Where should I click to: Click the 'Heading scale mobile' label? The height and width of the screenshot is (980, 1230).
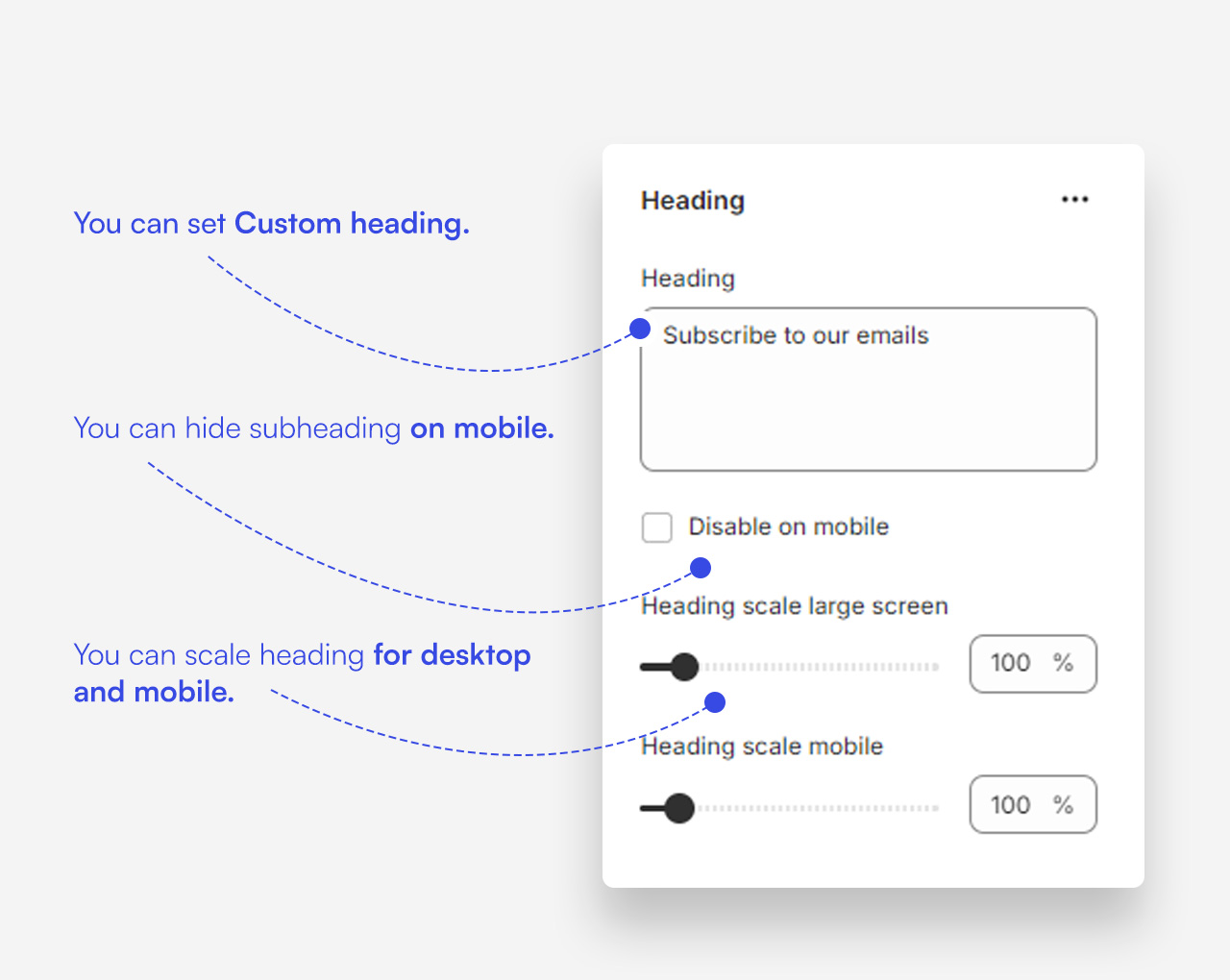pos(761,747)
